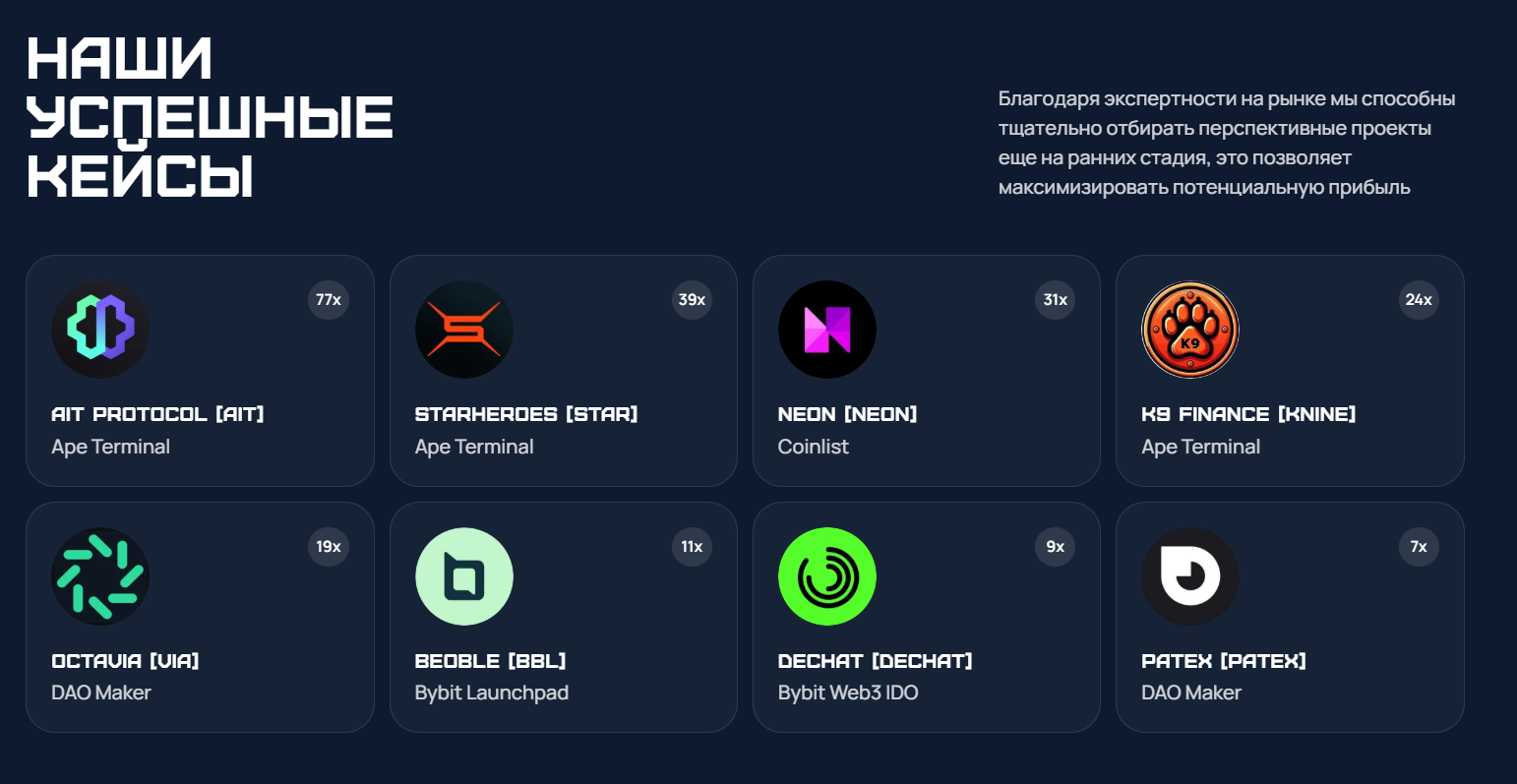Click the 7x badge on Patex card

pos(1419,547)
